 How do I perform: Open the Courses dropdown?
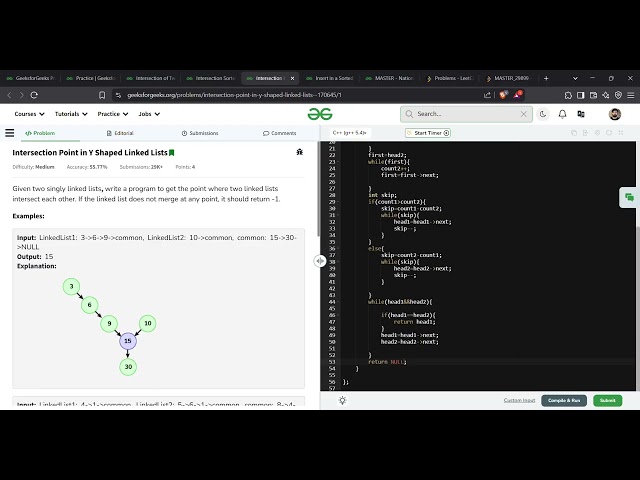(29, 114)
